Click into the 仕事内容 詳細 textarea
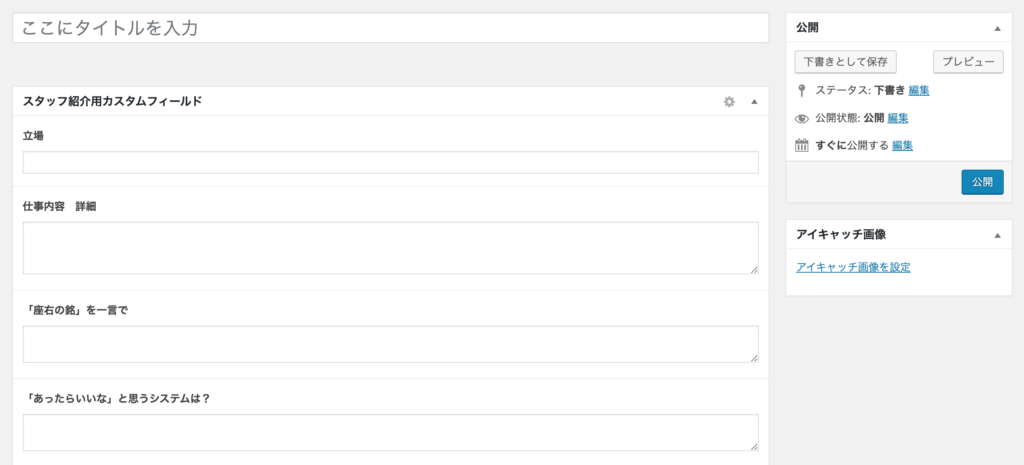The width and height of the screenshot is (1024, 465). [x=391, y=248]
